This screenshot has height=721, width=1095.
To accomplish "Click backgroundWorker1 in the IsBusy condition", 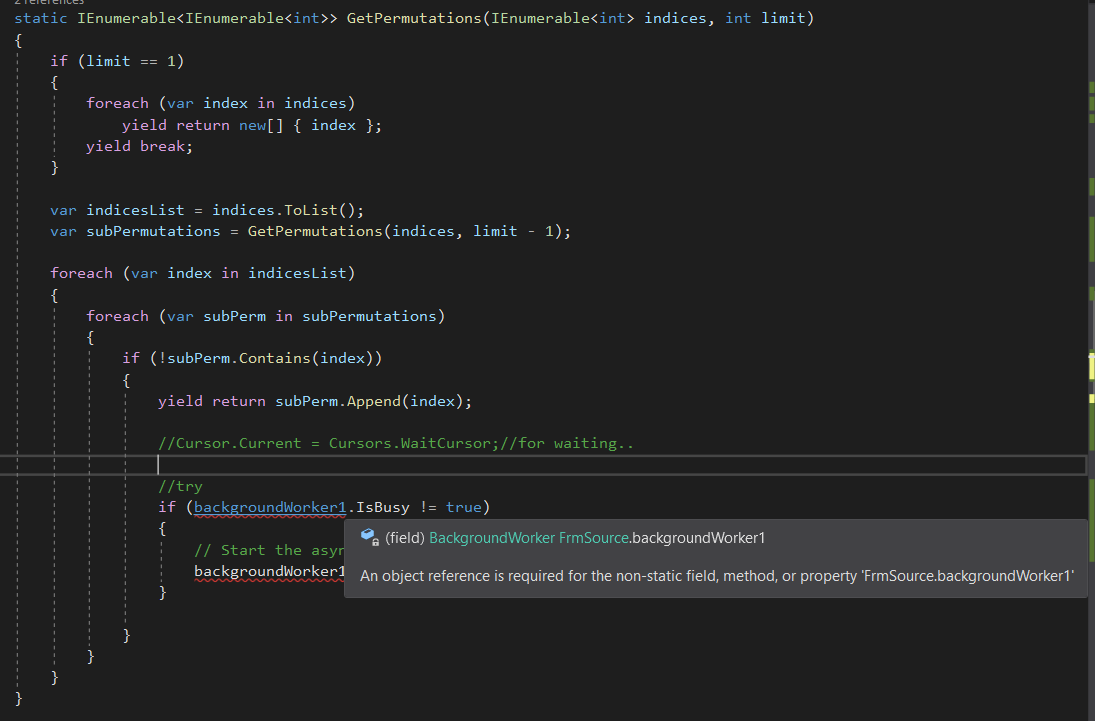I will 270,507.
